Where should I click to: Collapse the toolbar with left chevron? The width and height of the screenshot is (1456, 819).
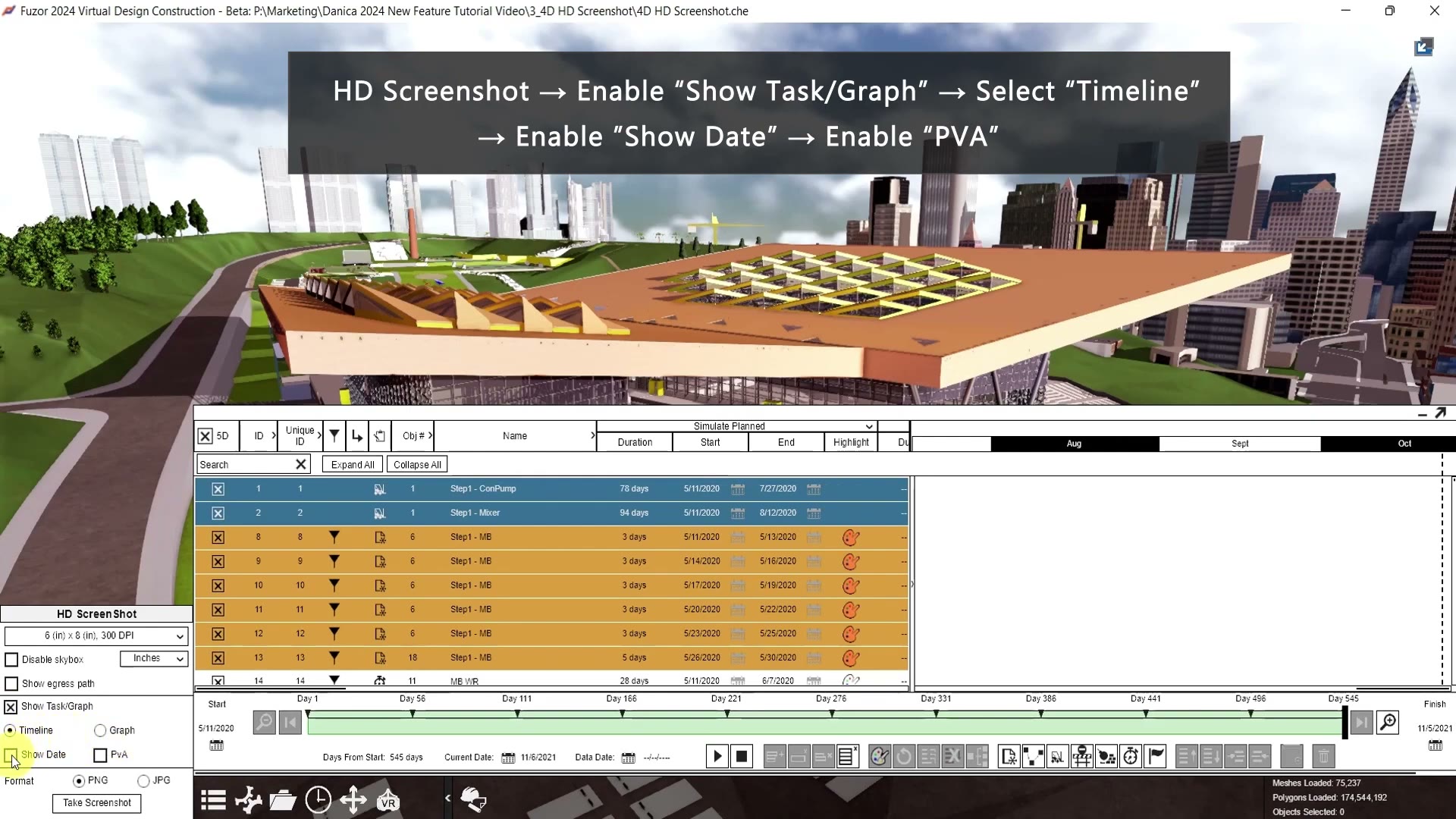click(447, 798)
